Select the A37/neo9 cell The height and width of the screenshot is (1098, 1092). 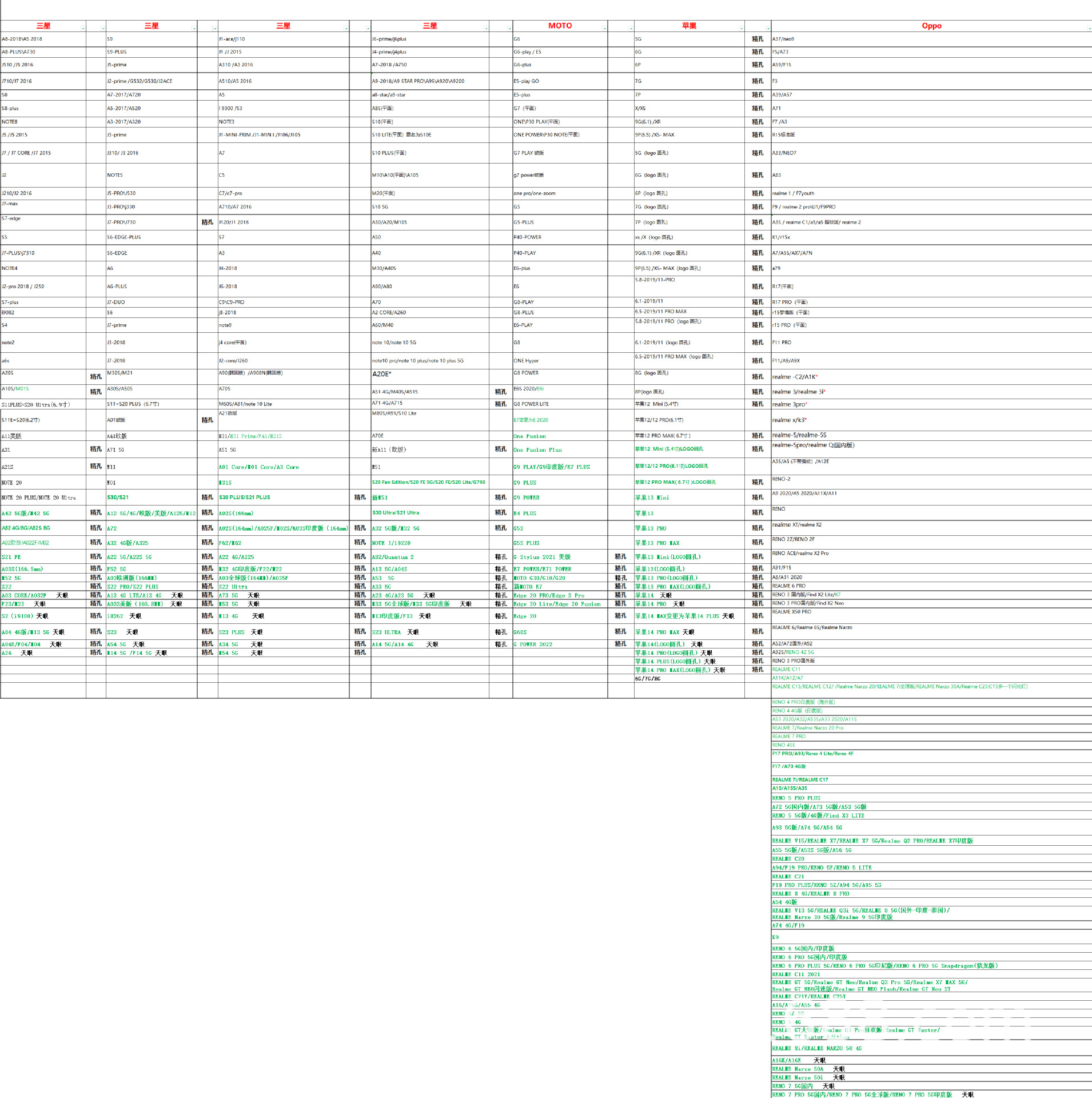click(931, 39)
